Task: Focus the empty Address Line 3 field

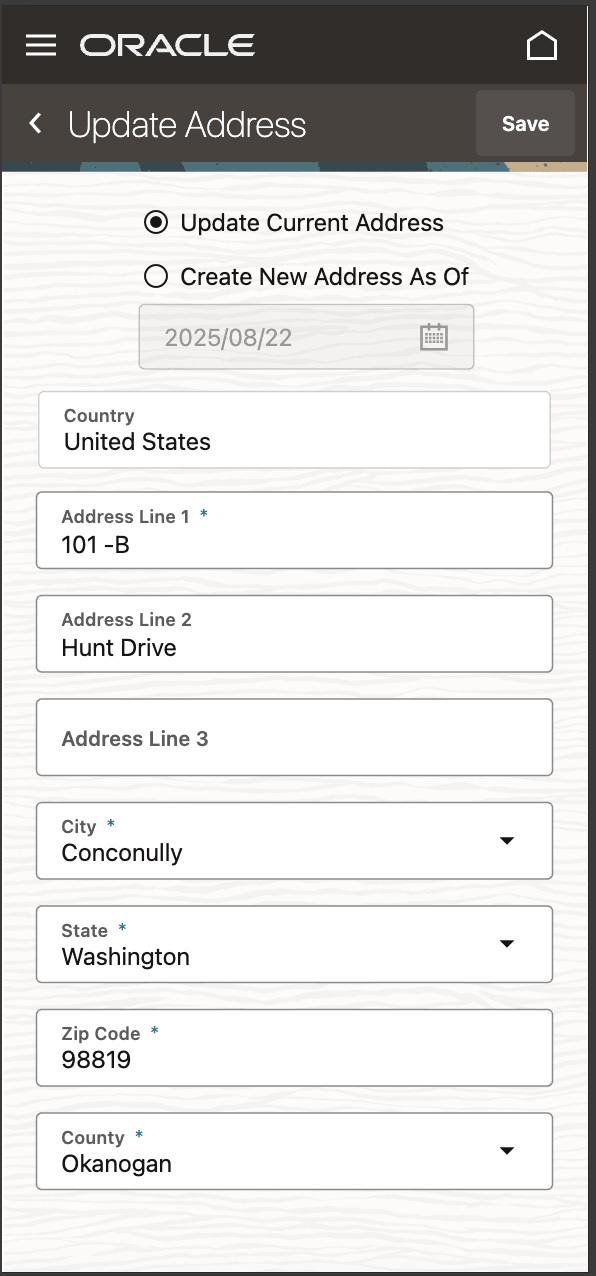Action: (x=294, y=737)
